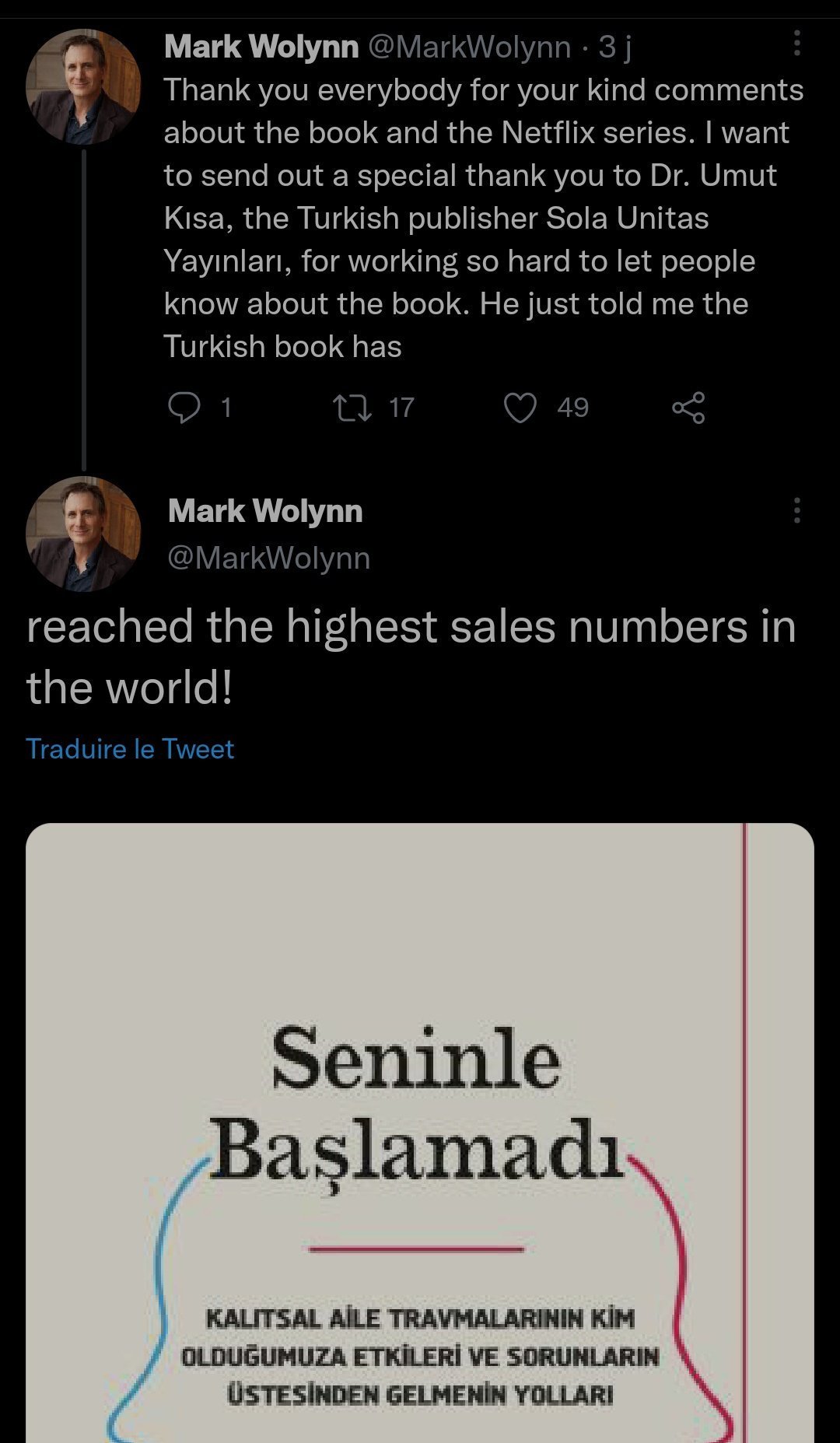Screen dimensions: 840x1443
Task: Open the '3 j' timestamp of the first tweet
Action: point(614,47)
